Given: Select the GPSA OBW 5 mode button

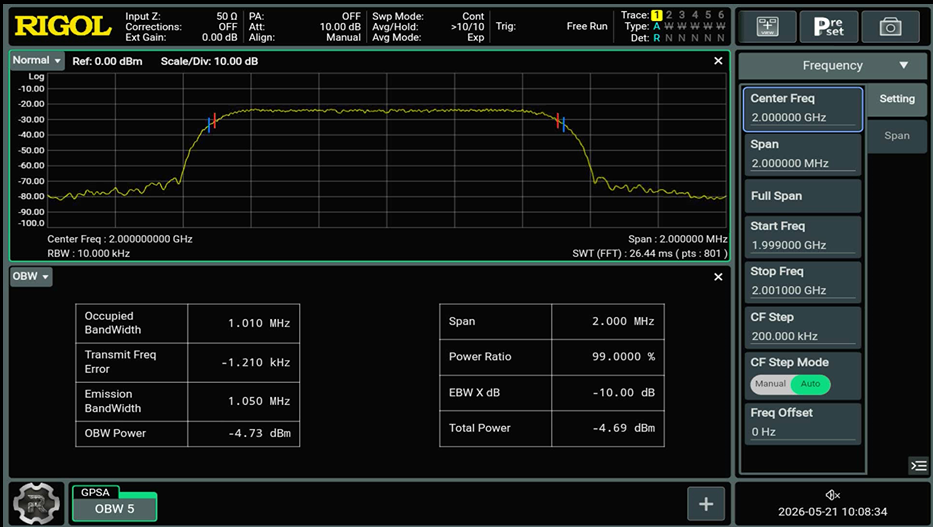Looking at the screenshot, I should click(x=114, y=504).
